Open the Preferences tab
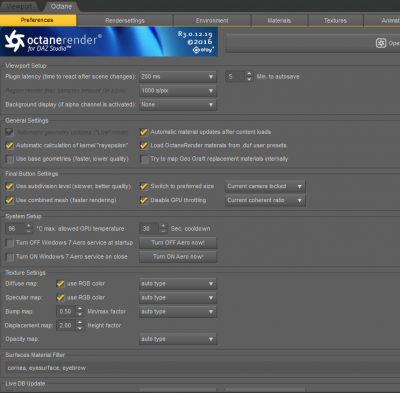Image resolution: width=400 pixels, height=393 pixels. tap(38, 20)
